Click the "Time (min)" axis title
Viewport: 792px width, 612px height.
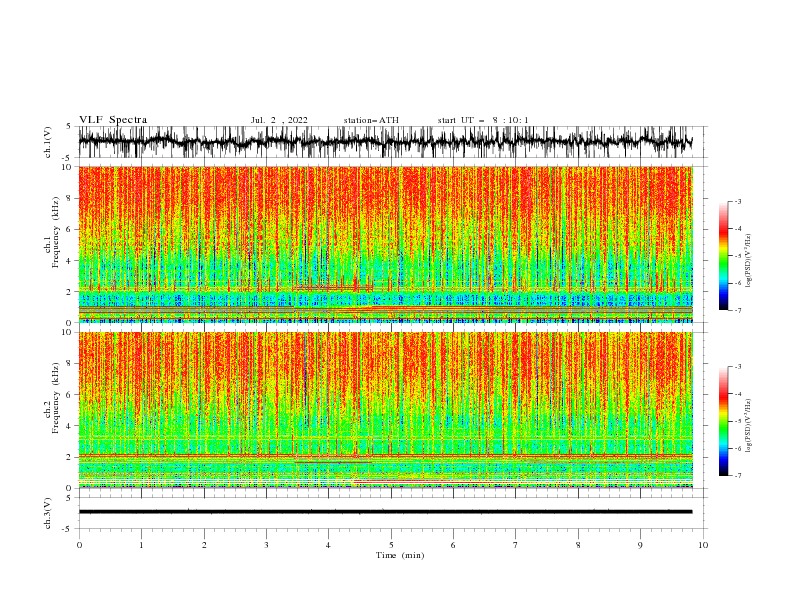pos(400,555)
